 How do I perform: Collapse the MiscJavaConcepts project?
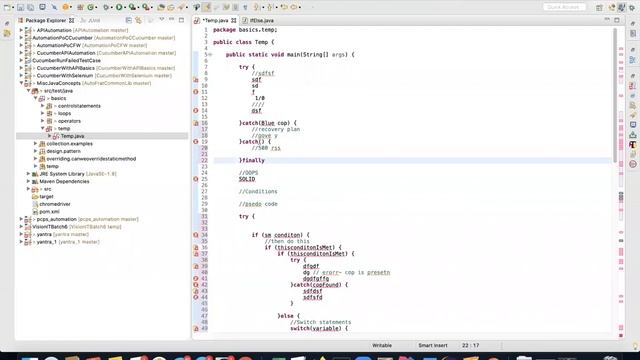coord(21,83)
